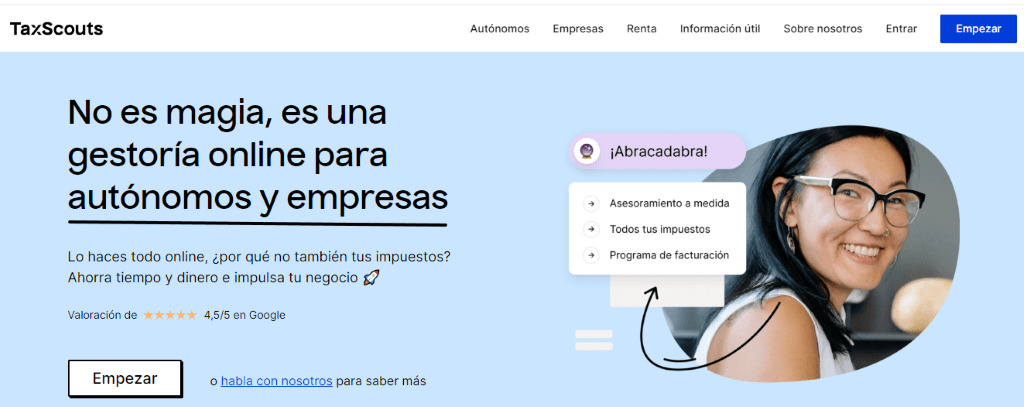Follow the 'habla con nosotros' link
This screenshot has height=407, width=1024.
coord(276,381)
